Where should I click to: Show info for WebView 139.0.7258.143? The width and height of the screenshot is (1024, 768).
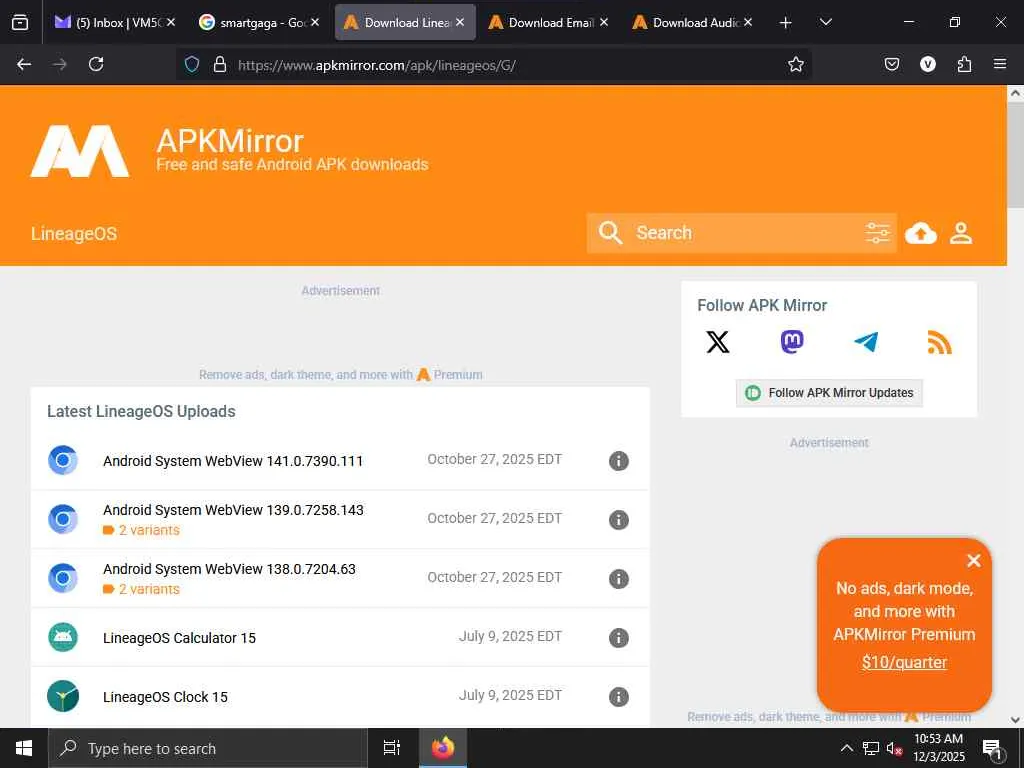tap(618, 520)
